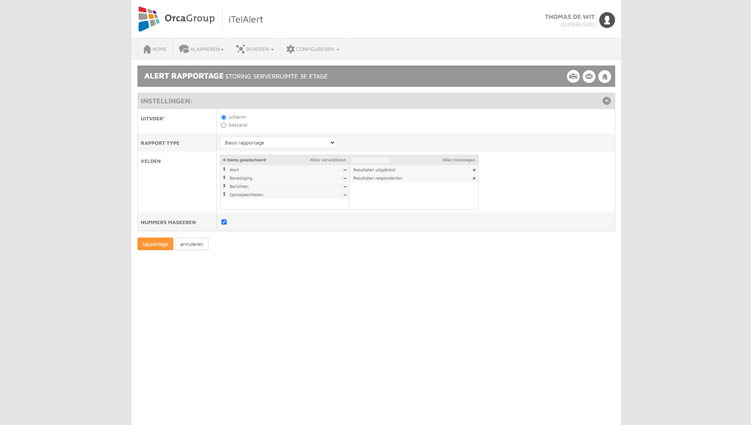This screenshot has height=425, width=751.
Task: Remove the Berichten field with its minus icon
Action: [x=345, y=186]
